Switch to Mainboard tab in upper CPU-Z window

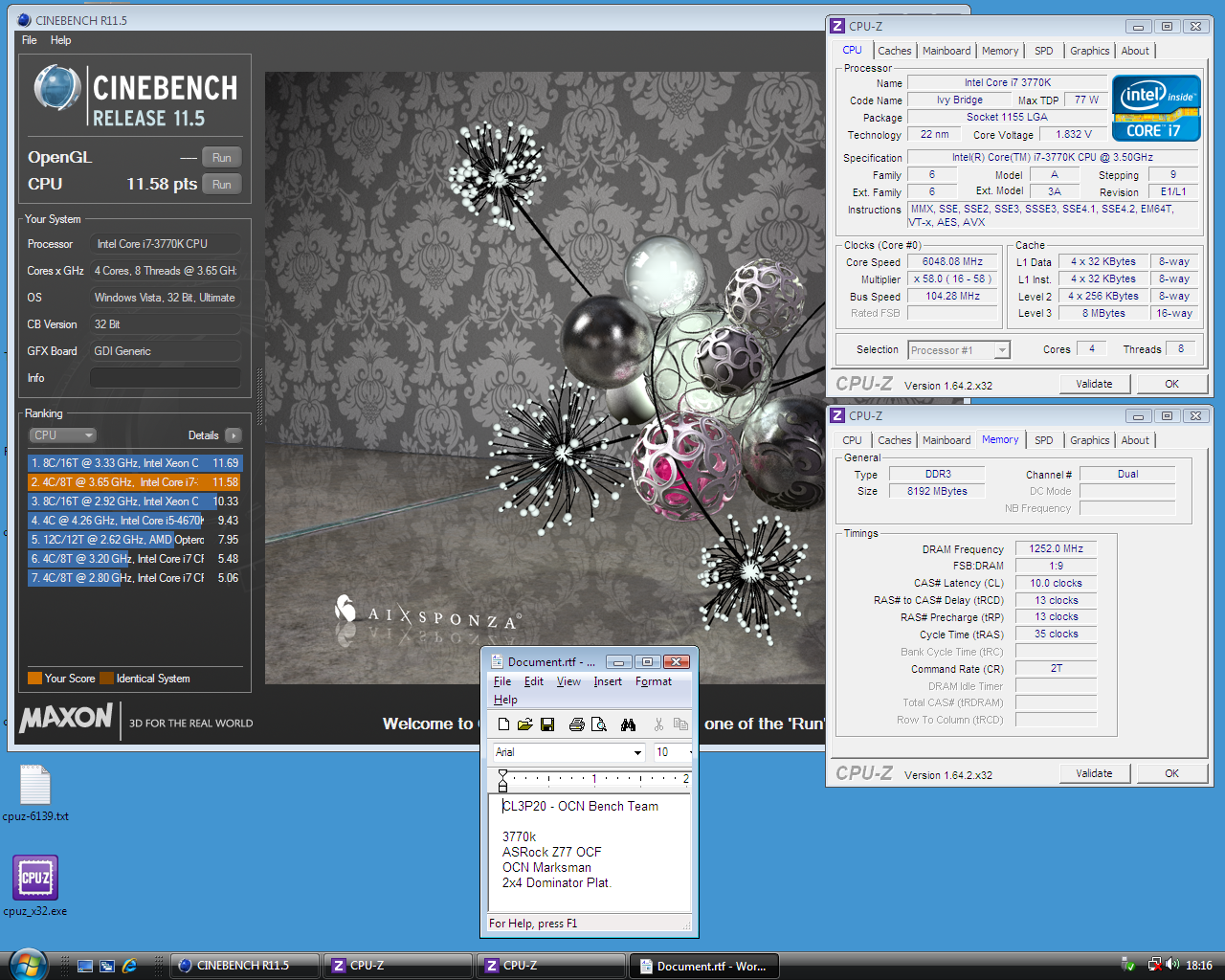[947, 51]
